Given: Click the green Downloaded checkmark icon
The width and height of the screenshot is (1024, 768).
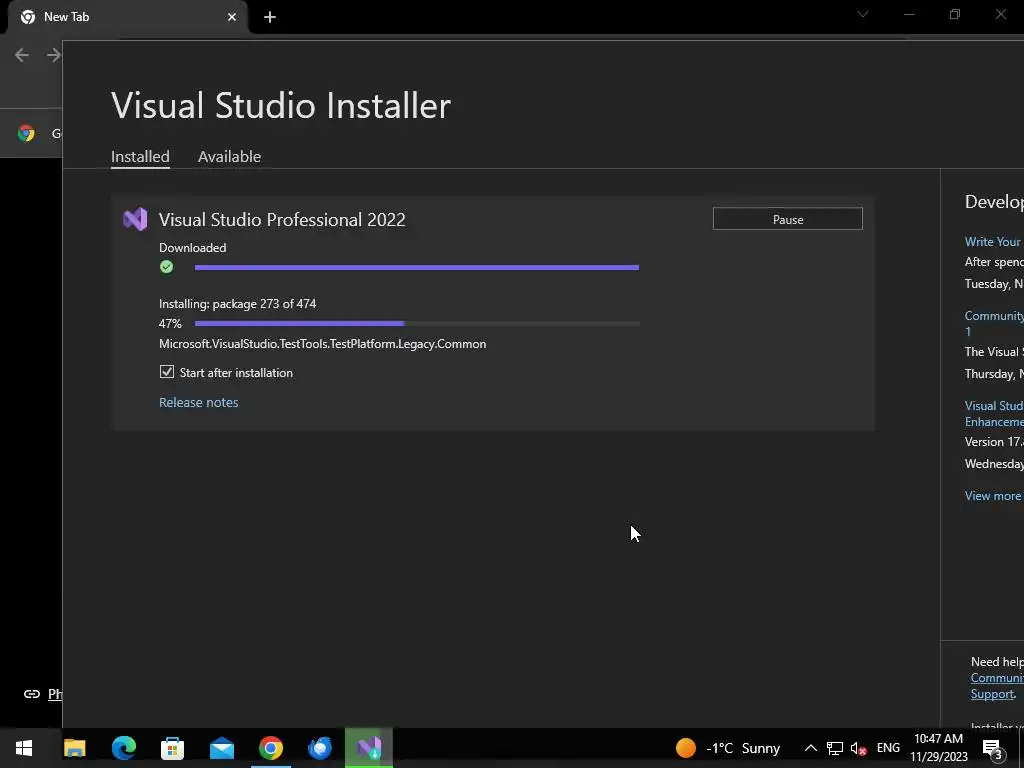Looking at the screenshot, I should 167,266.
